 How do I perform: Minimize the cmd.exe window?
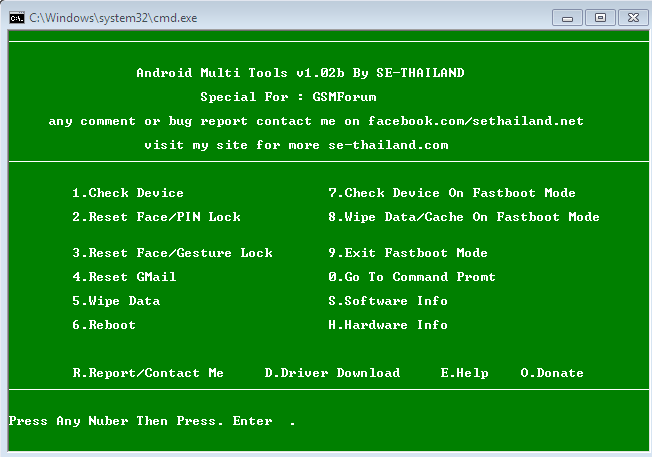click(567, 18)
